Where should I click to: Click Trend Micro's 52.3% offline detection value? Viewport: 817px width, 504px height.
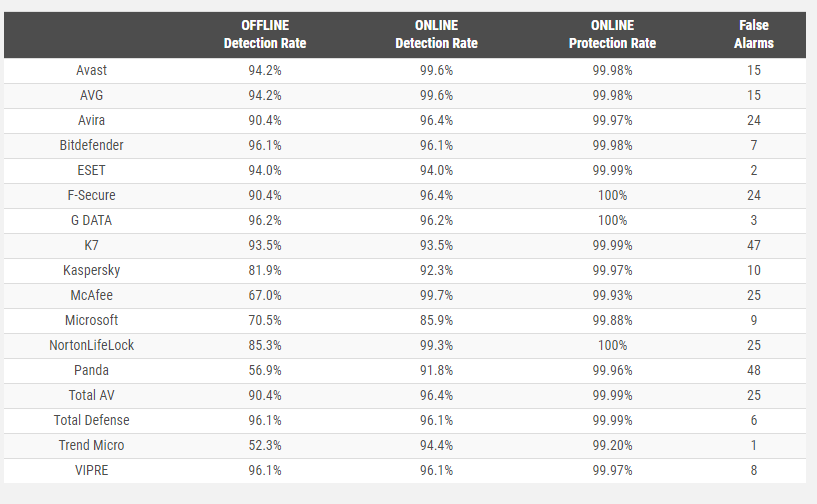point(265,446)
